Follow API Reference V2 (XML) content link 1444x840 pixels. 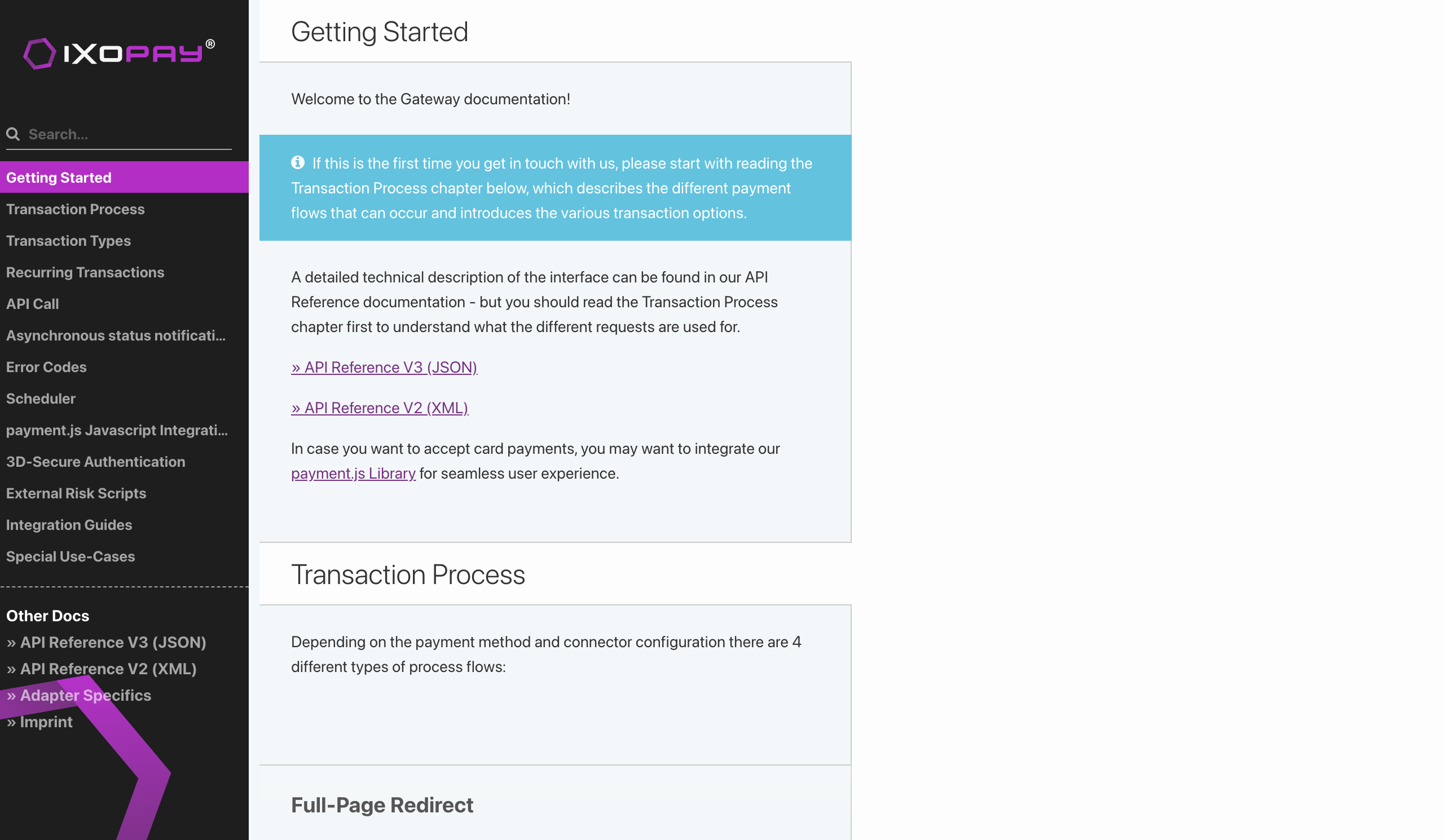(x=380, y=408)
